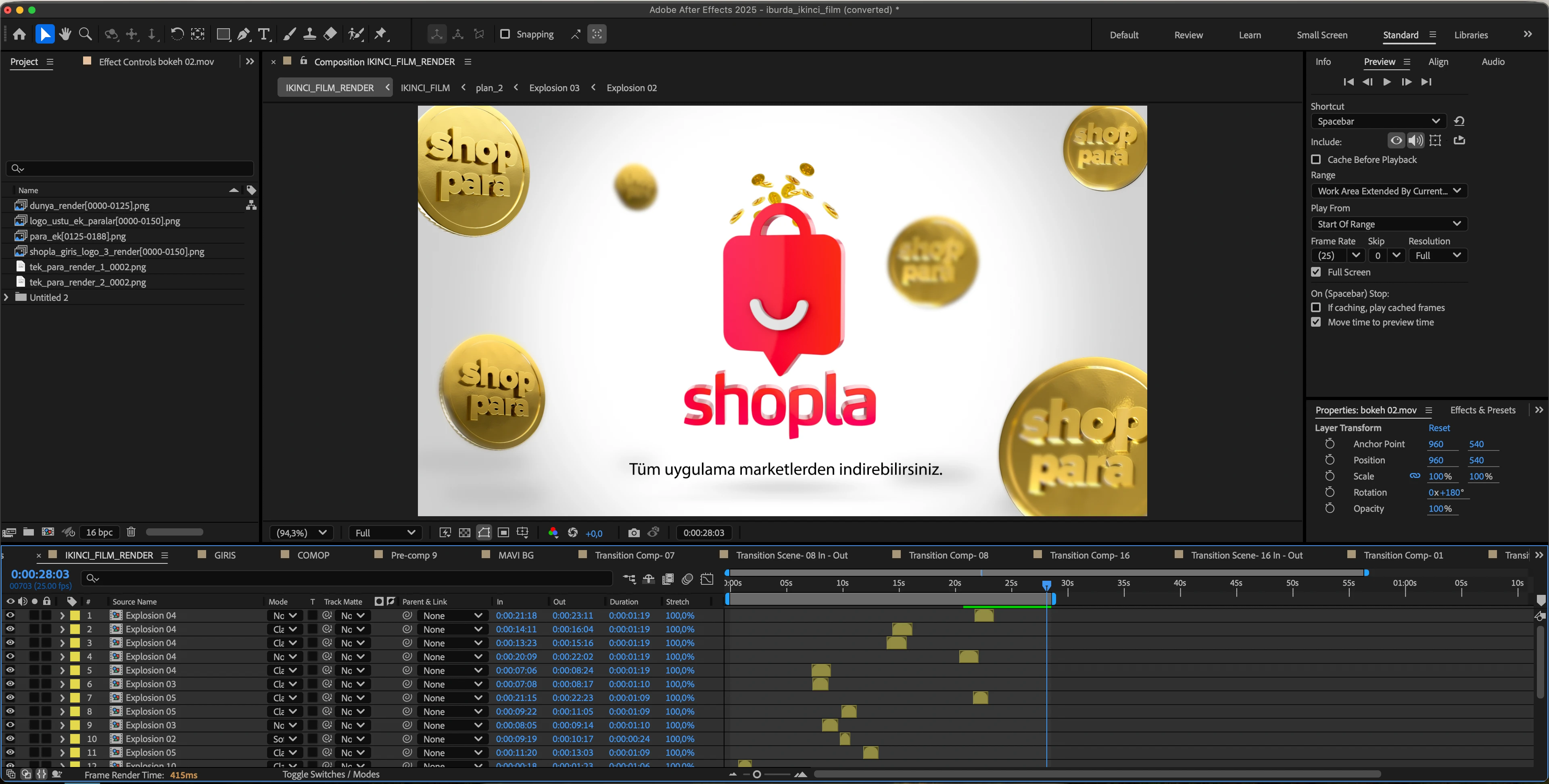The image size is (1549, 784).
Task: Open the Effects & Presets tab
Action: (x=1482, y=410)
